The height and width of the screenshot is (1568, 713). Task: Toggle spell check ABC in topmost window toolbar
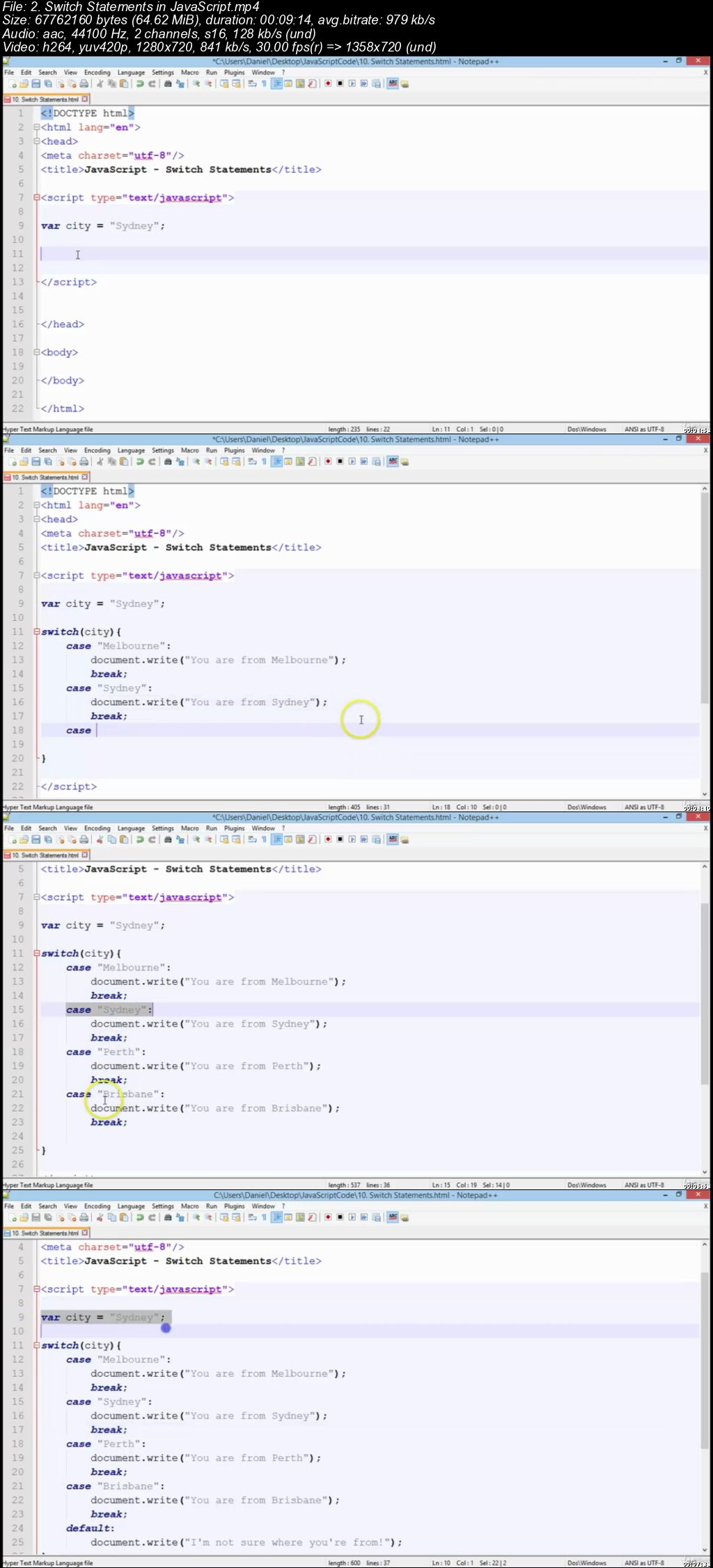click(x=393, y=84)
